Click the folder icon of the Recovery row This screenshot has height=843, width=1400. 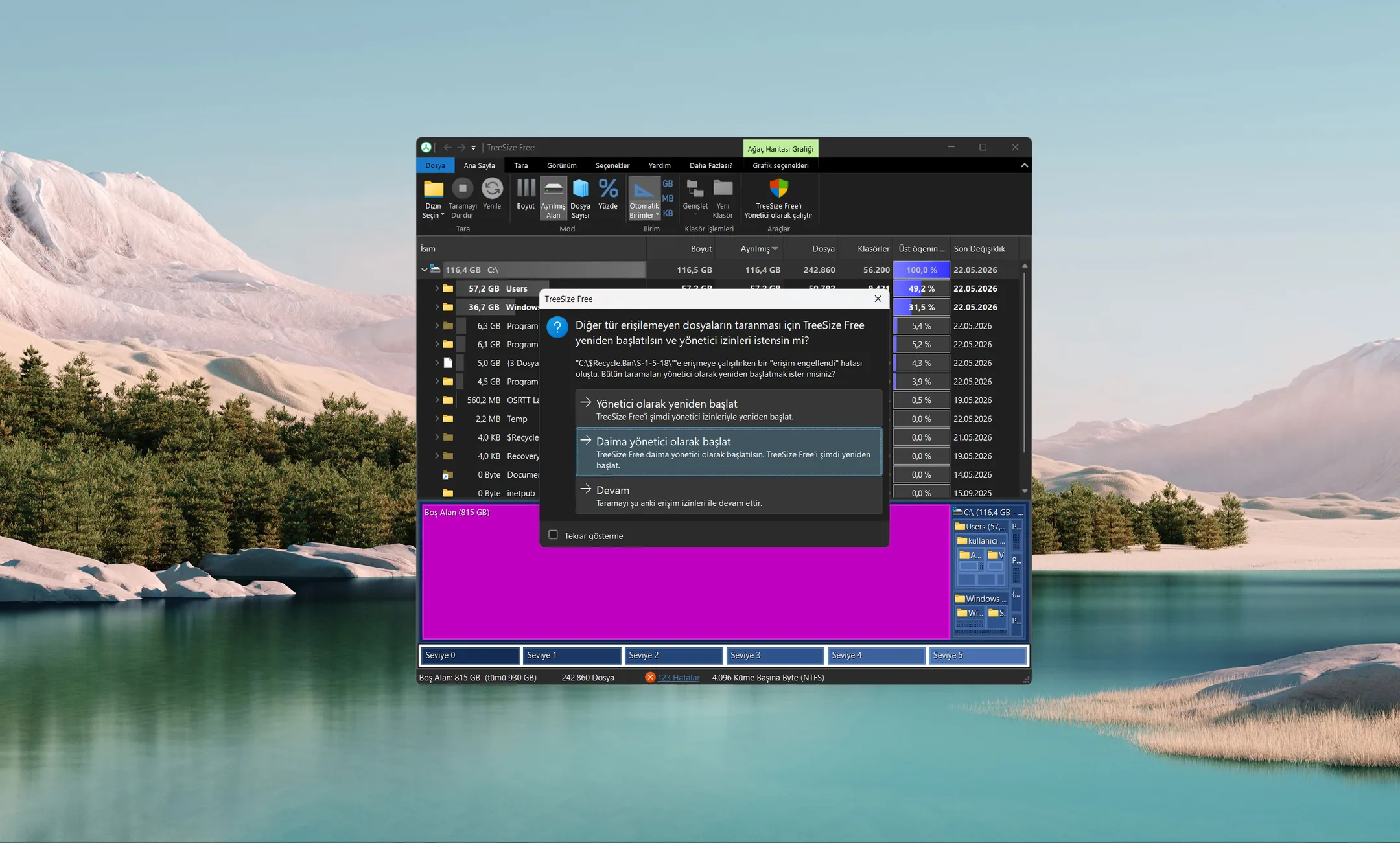(448, 456)
